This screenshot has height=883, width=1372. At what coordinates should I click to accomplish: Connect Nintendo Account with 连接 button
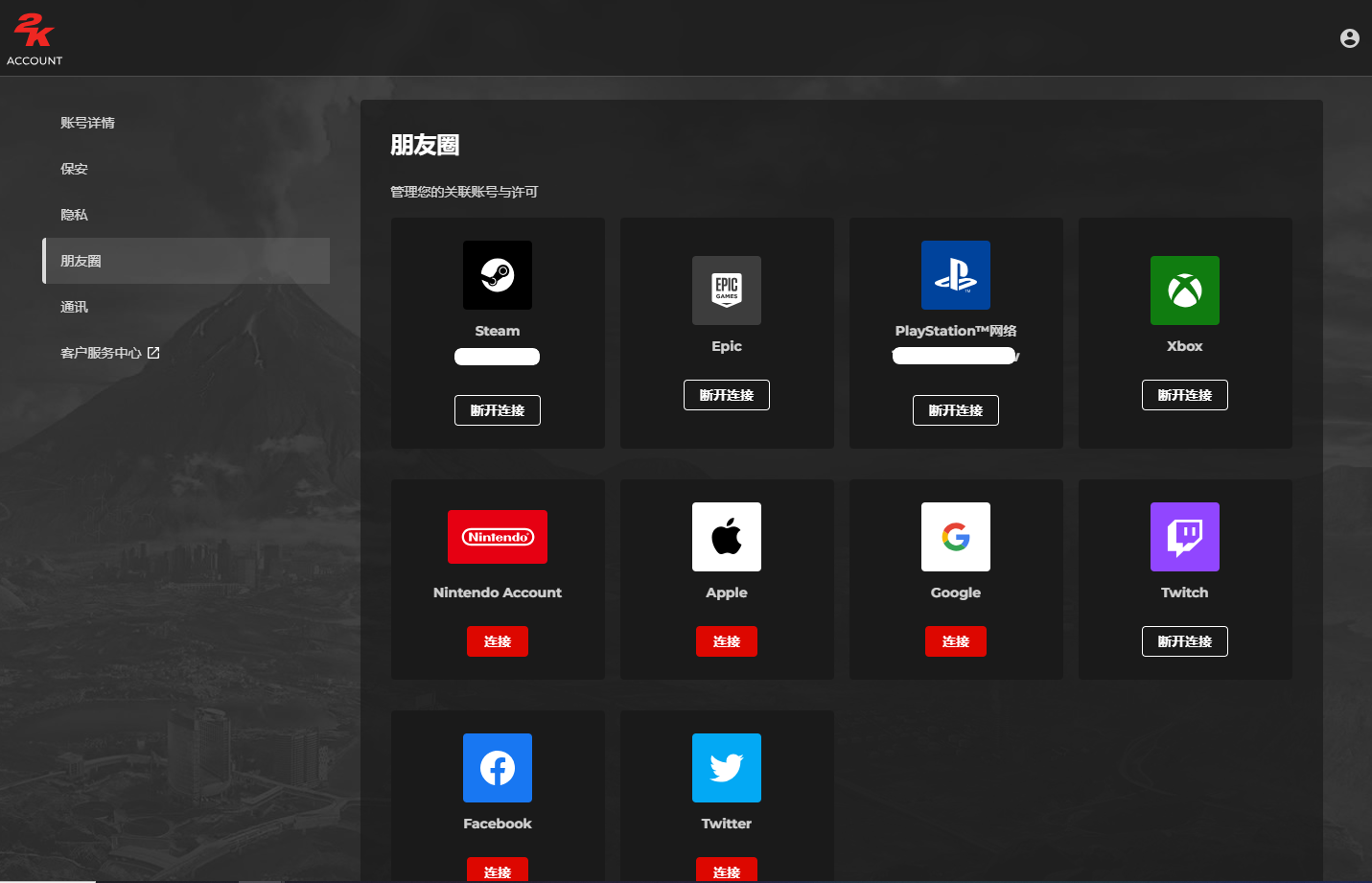(x=498, y=641)
